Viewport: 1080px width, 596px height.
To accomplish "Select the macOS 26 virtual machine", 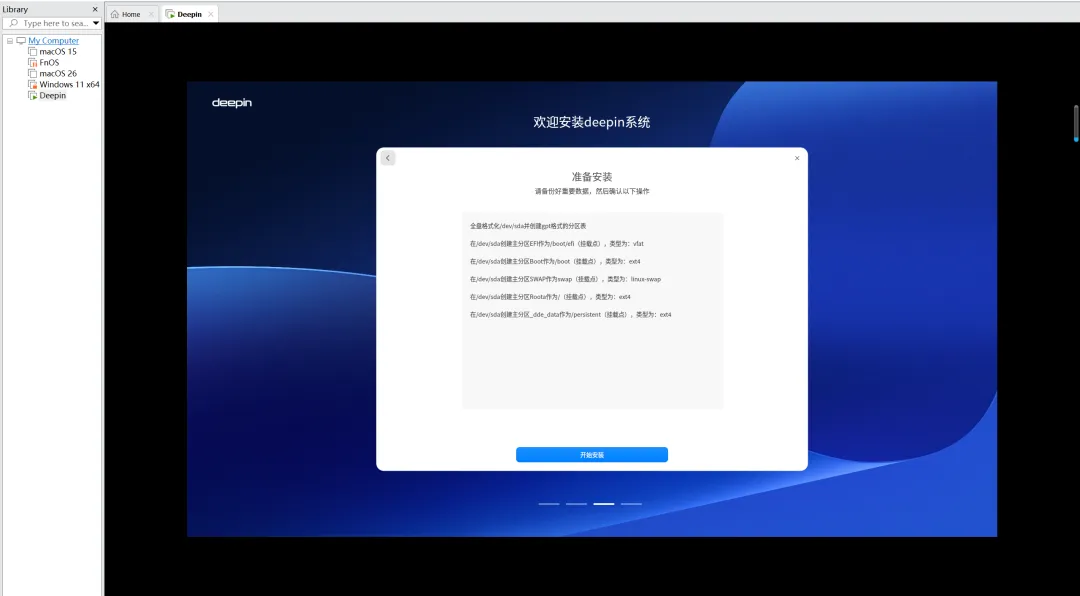I will click(x=58, y=74).
